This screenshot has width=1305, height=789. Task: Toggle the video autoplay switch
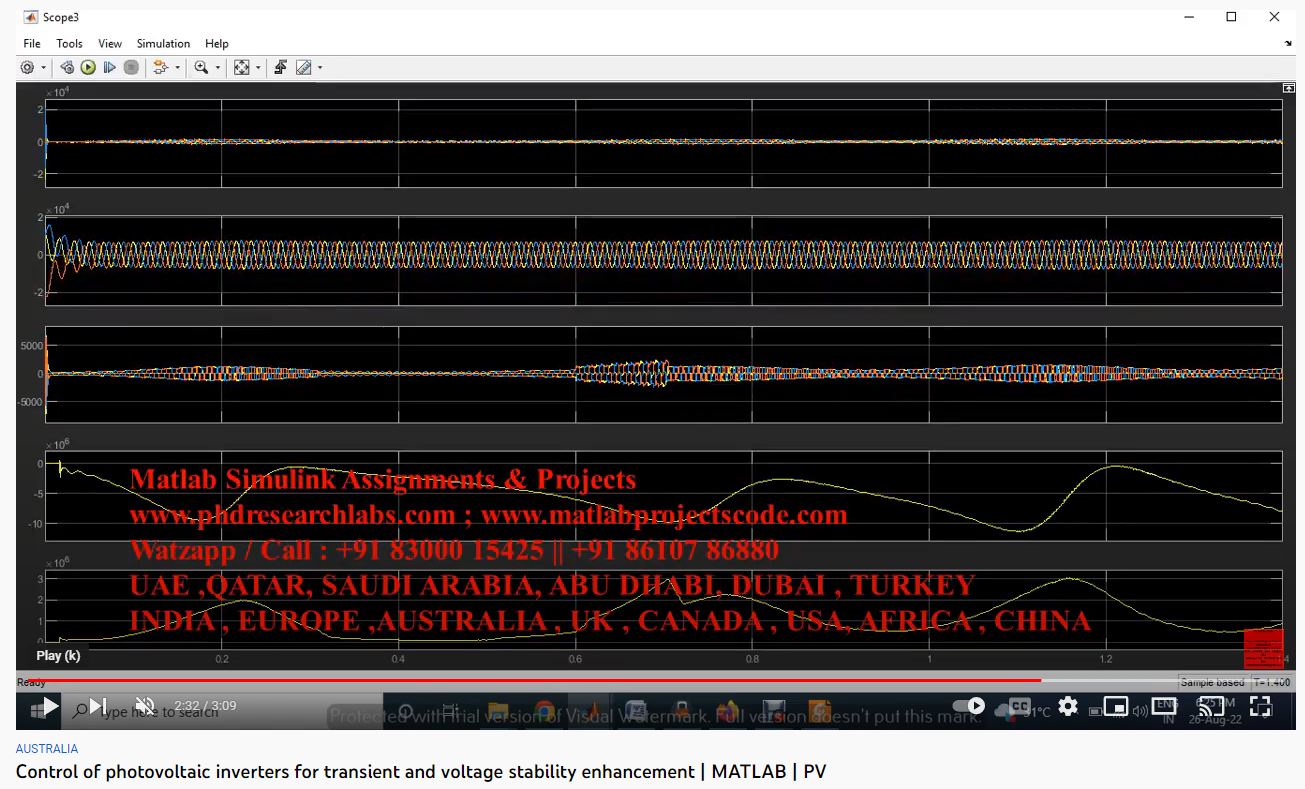(969, 706)
